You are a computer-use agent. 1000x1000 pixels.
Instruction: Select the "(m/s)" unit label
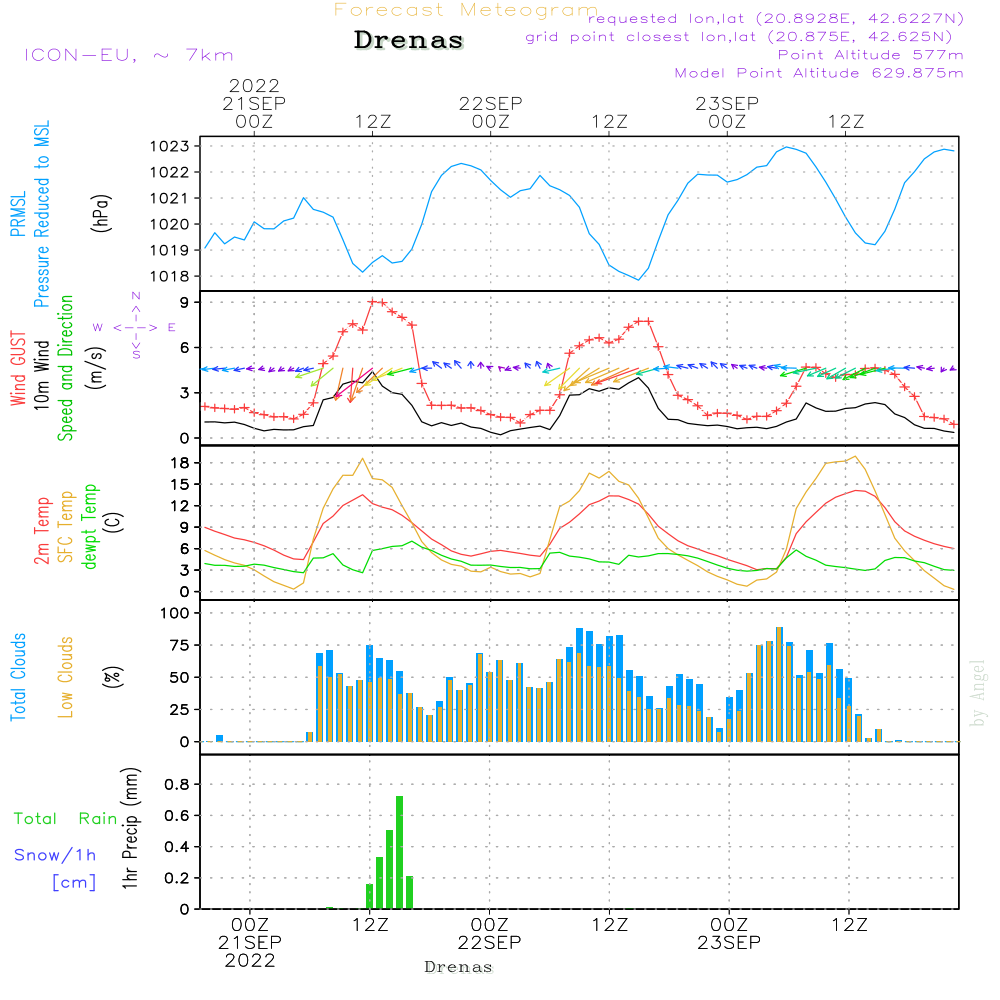(x=96, y=368)
